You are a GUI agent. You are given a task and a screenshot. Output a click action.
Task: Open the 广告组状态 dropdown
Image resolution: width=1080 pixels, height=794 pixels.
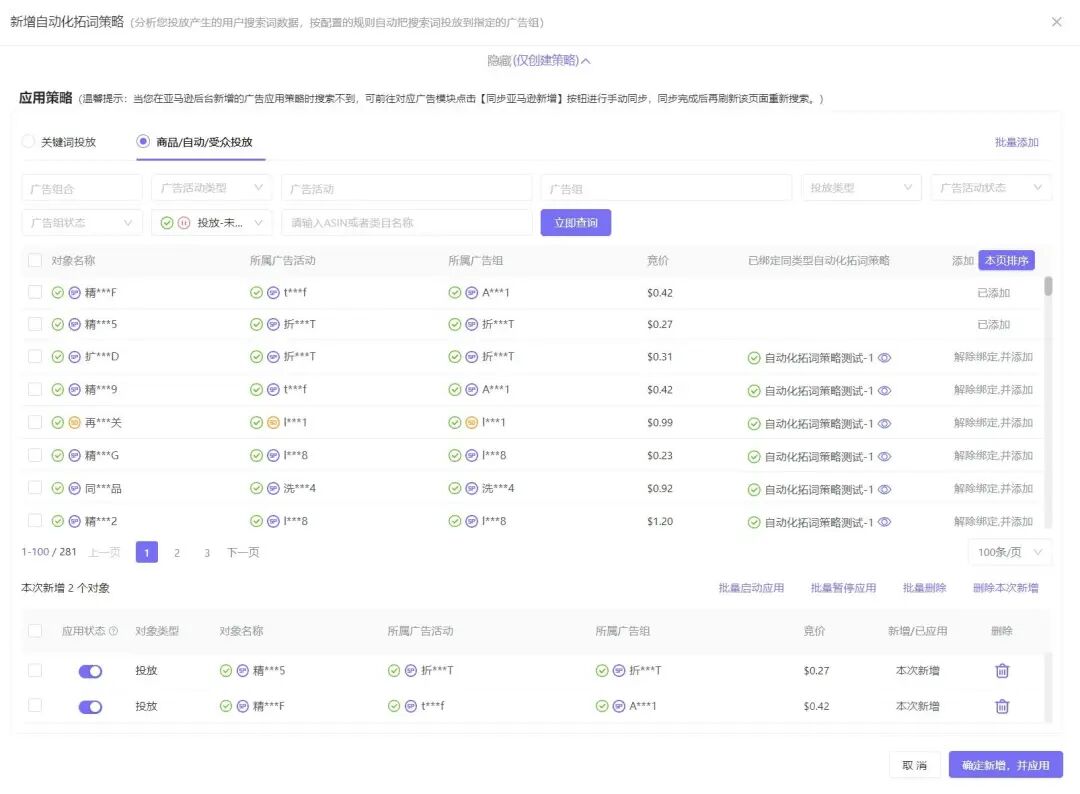point(82,222)
